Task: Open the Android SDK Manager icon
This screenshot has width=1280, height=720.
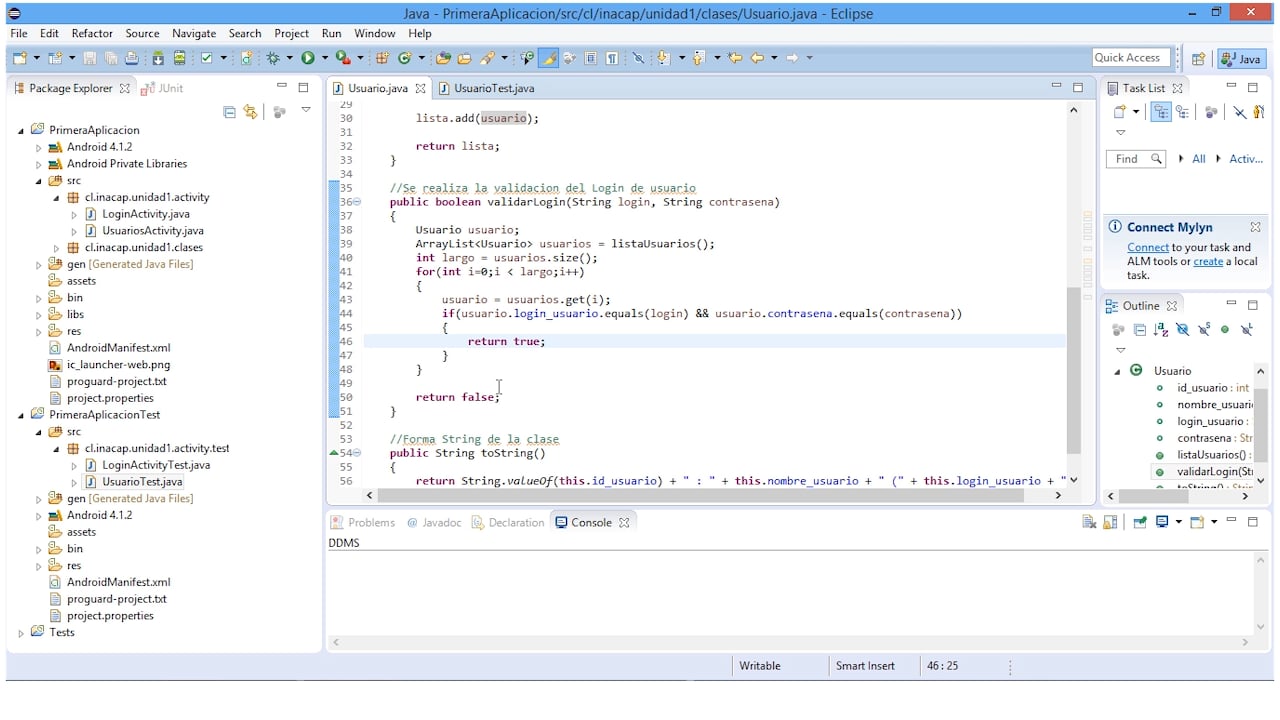Action: 157,58
